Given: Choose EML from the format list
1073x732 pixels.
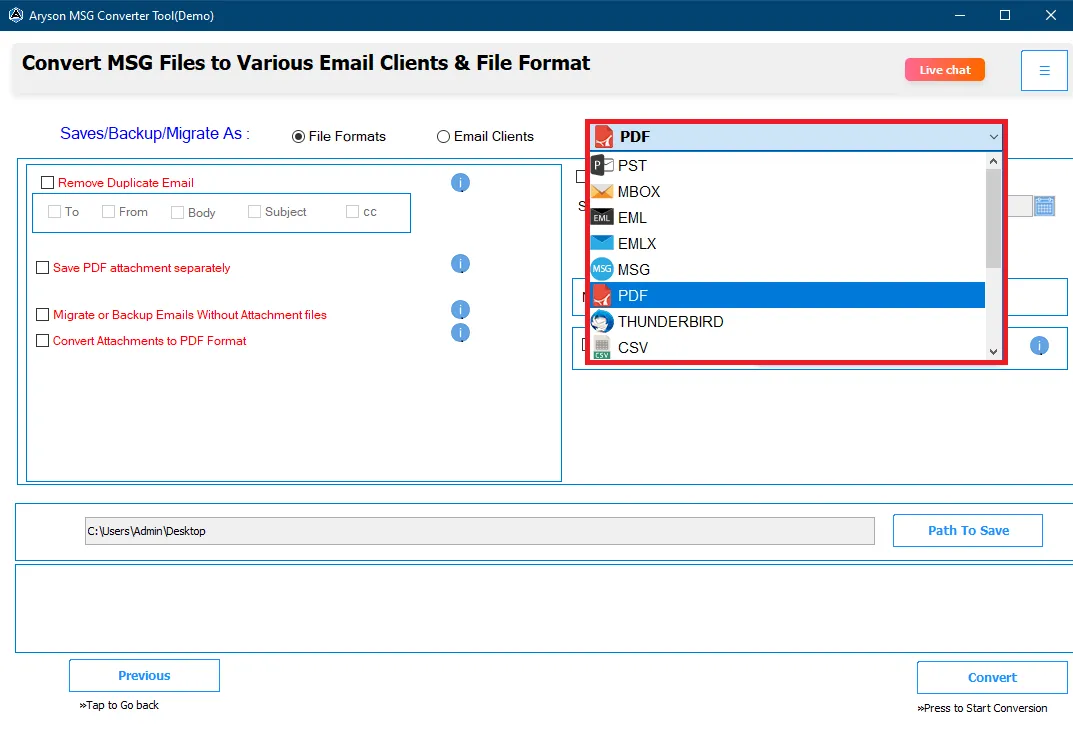Looking at the screenshot, I should coord(787,218).
